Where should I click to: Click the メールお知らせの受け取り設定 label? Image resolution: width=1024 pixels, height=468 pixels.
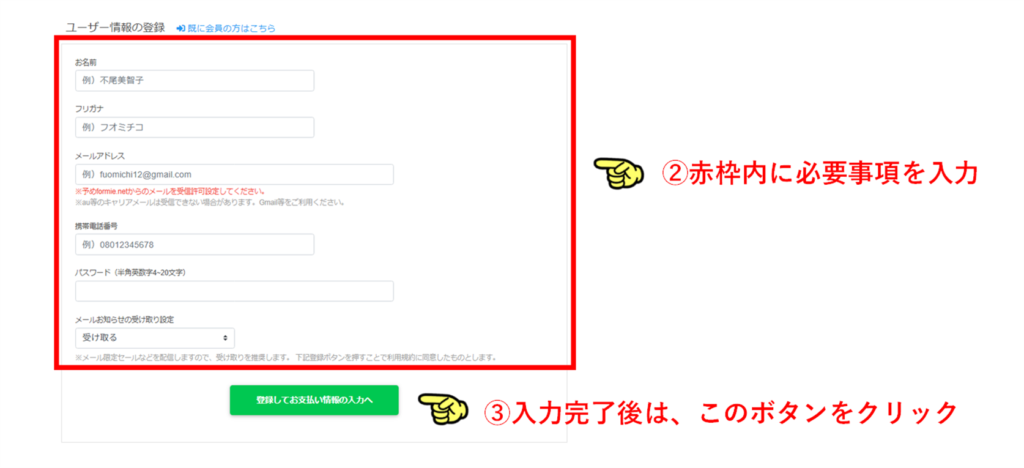[x=124, y=320]
